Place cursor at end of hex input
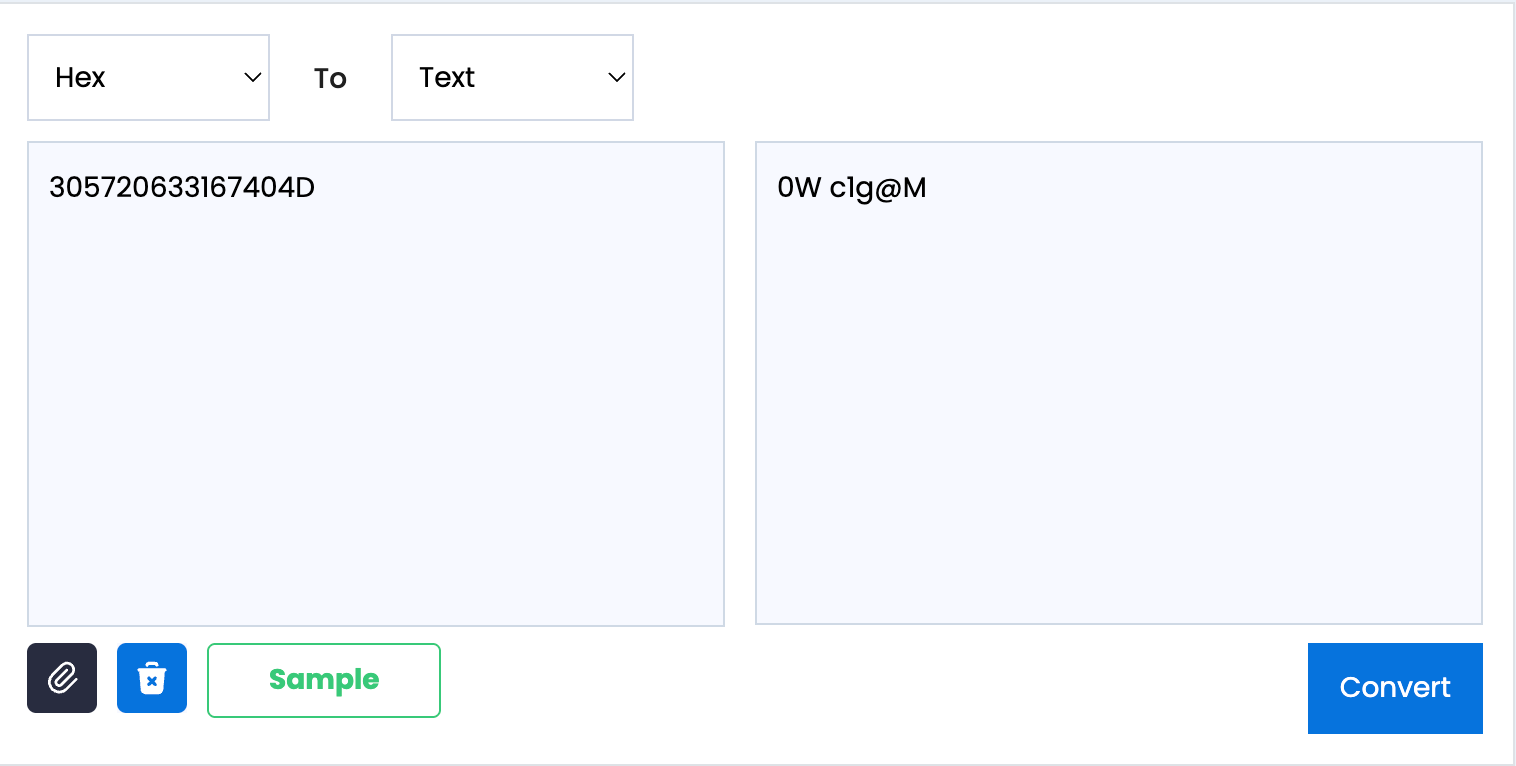This screenshot has width=1516, height=766. 317,188
